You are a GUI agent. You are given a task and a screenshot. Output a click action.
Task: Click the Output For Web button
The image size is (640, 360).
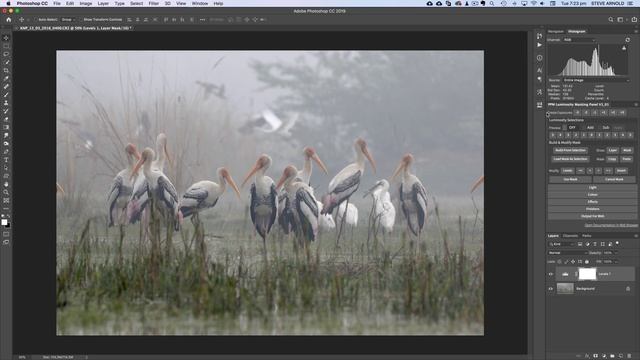[x=592, y=216]
